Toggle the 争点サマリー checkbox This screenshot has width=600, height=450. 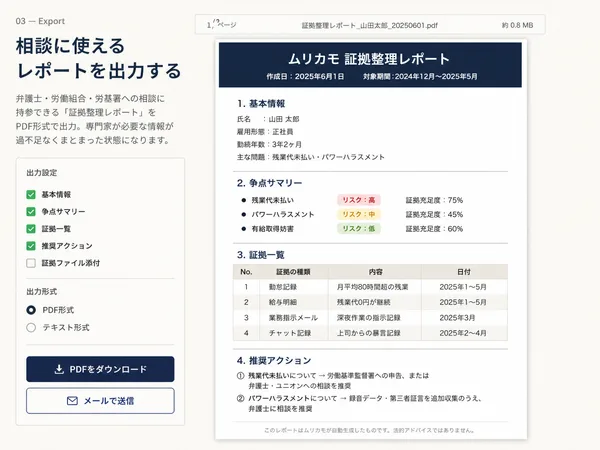coord(31,212)
